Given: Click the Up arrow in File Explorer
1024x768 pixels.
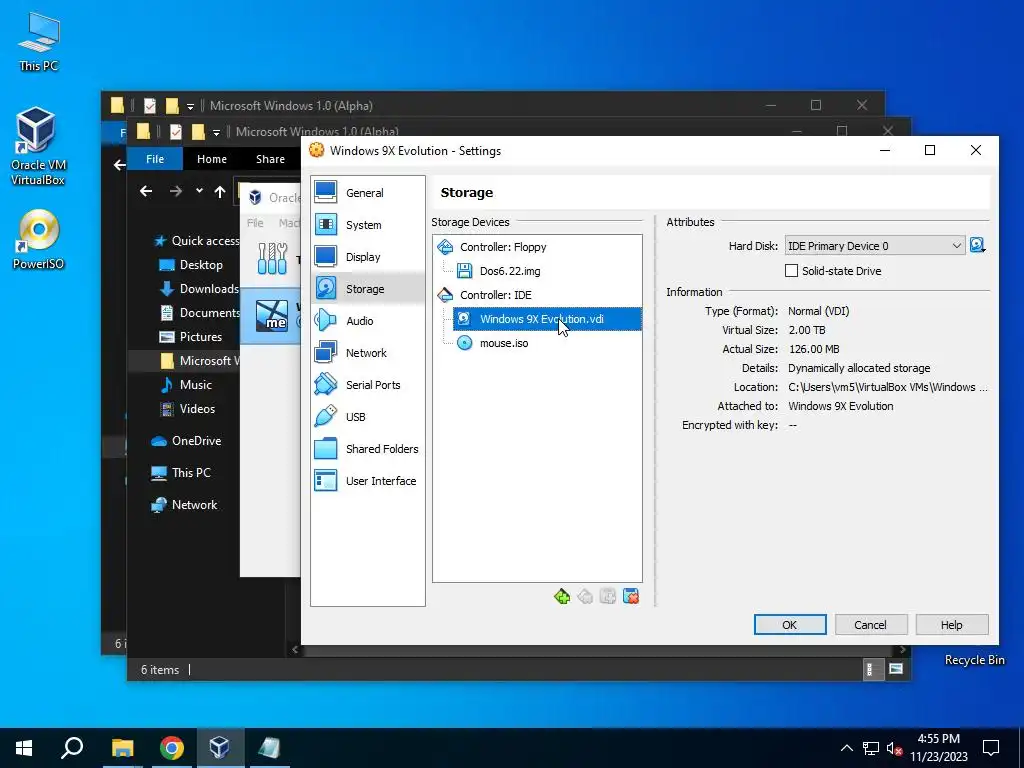Looking at the screenshot, I should click(x=219, y=191).
